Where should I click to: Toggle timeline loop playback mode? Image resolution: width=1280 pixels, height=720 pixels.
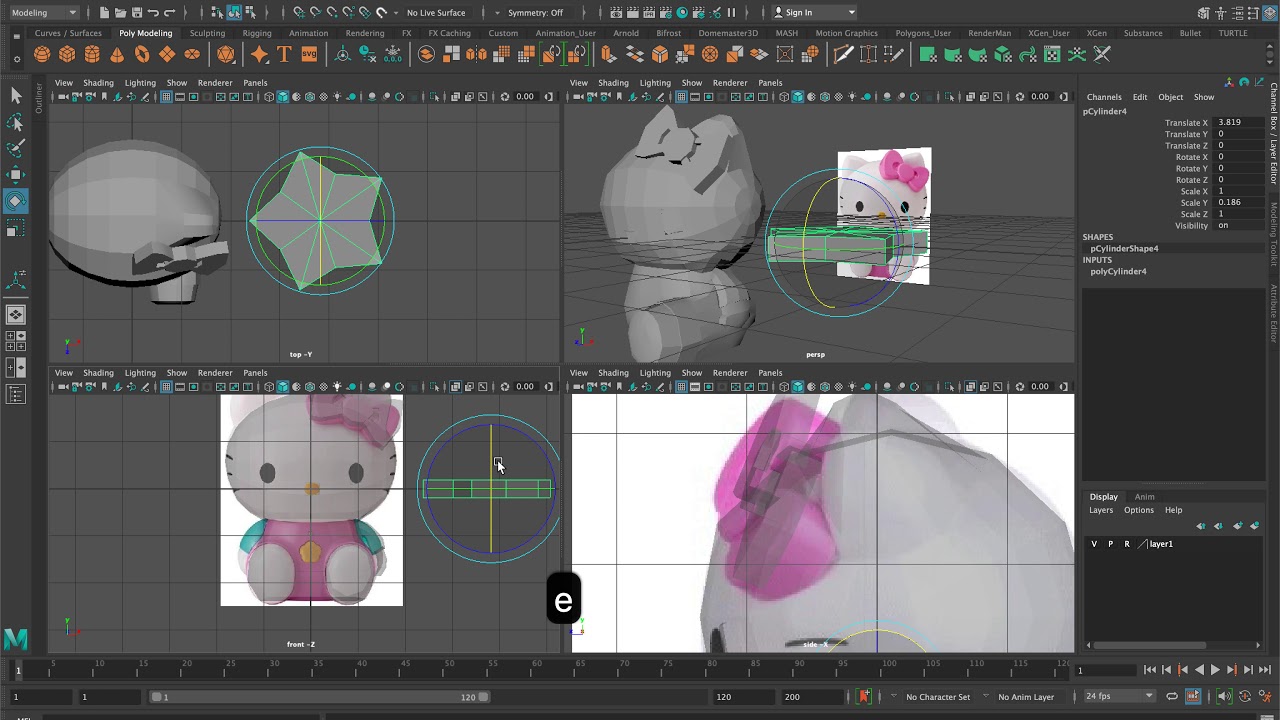click(1172, 696)
